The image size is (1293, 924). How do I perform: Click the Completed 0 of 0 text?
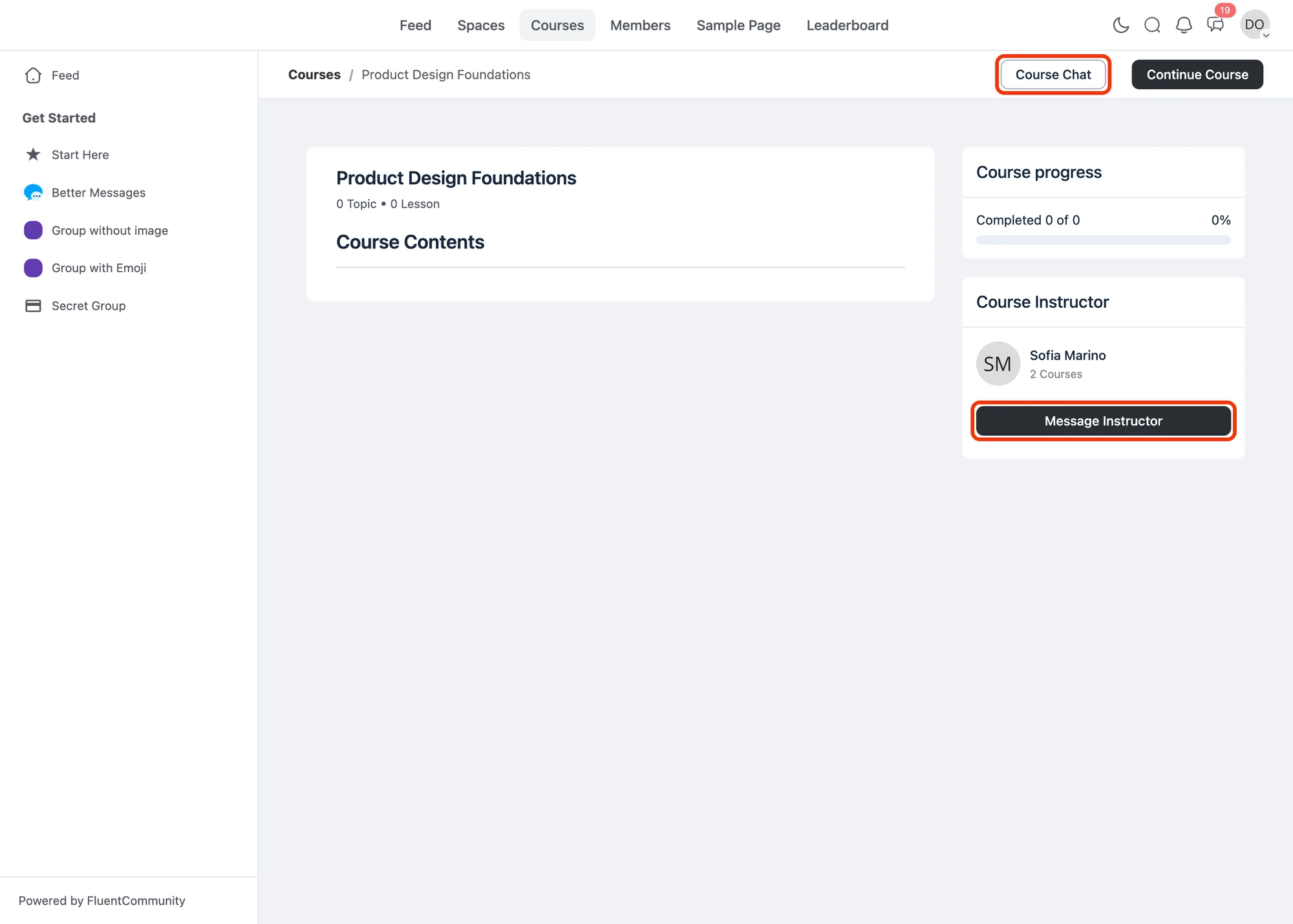tap(1028, 220)
